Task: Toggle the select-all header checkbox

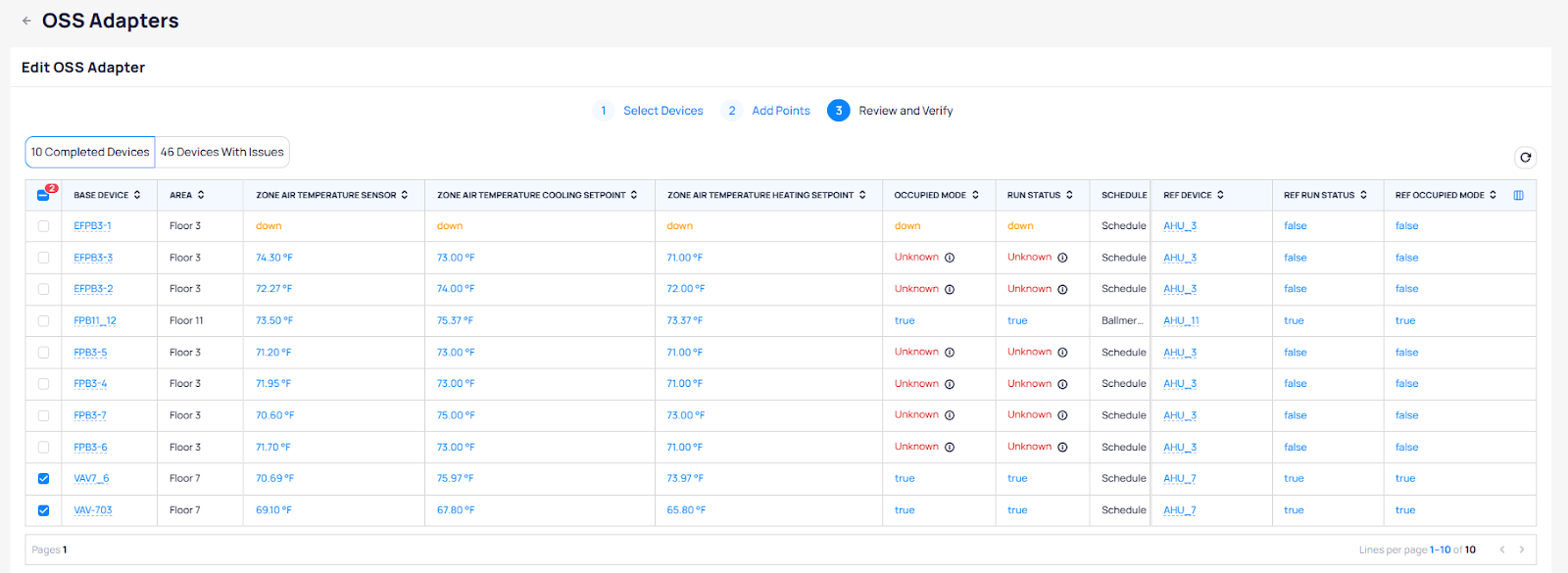Action: point(43,195)
